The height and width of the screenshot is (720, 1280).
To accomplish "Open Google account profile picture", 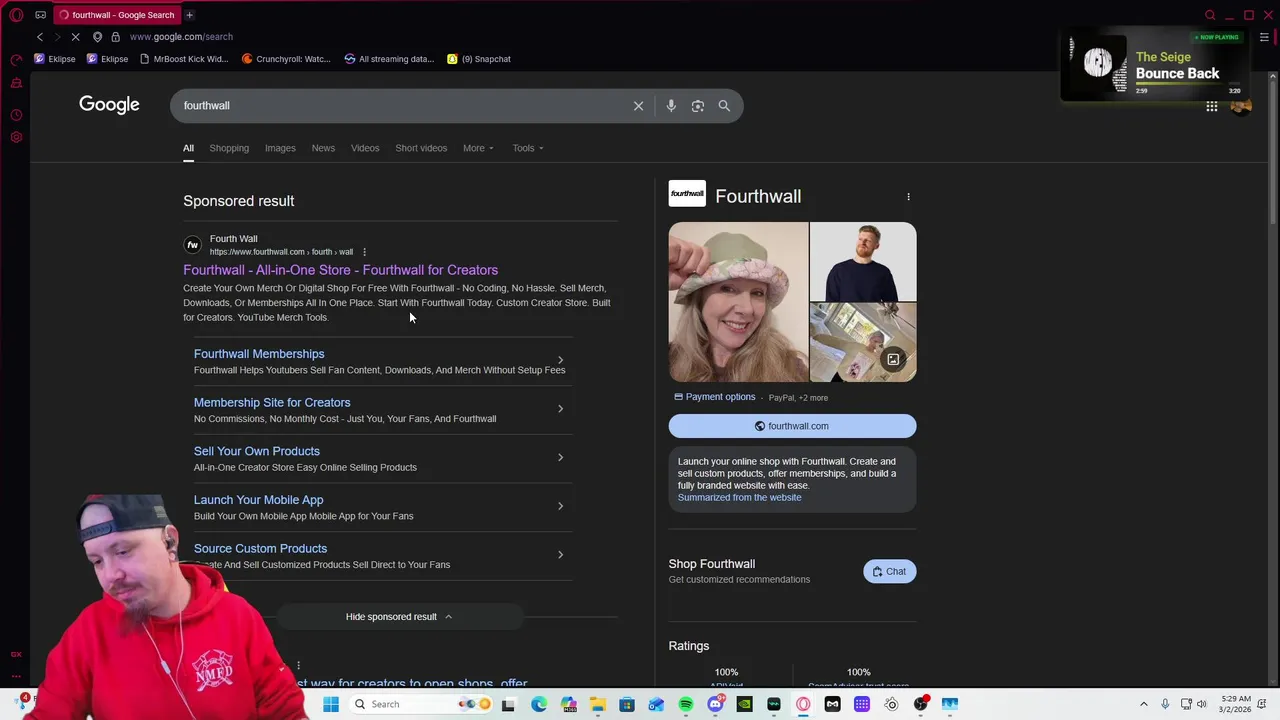I will [x=1241, y=106].
